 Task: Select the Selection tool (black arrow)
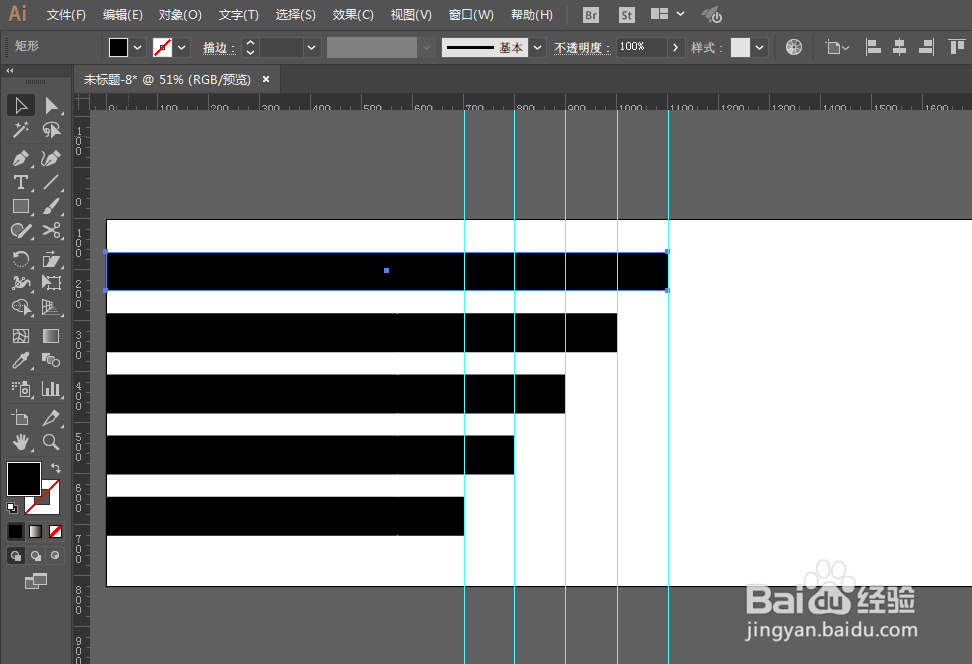pyautogui.click(x=20, y=105)
